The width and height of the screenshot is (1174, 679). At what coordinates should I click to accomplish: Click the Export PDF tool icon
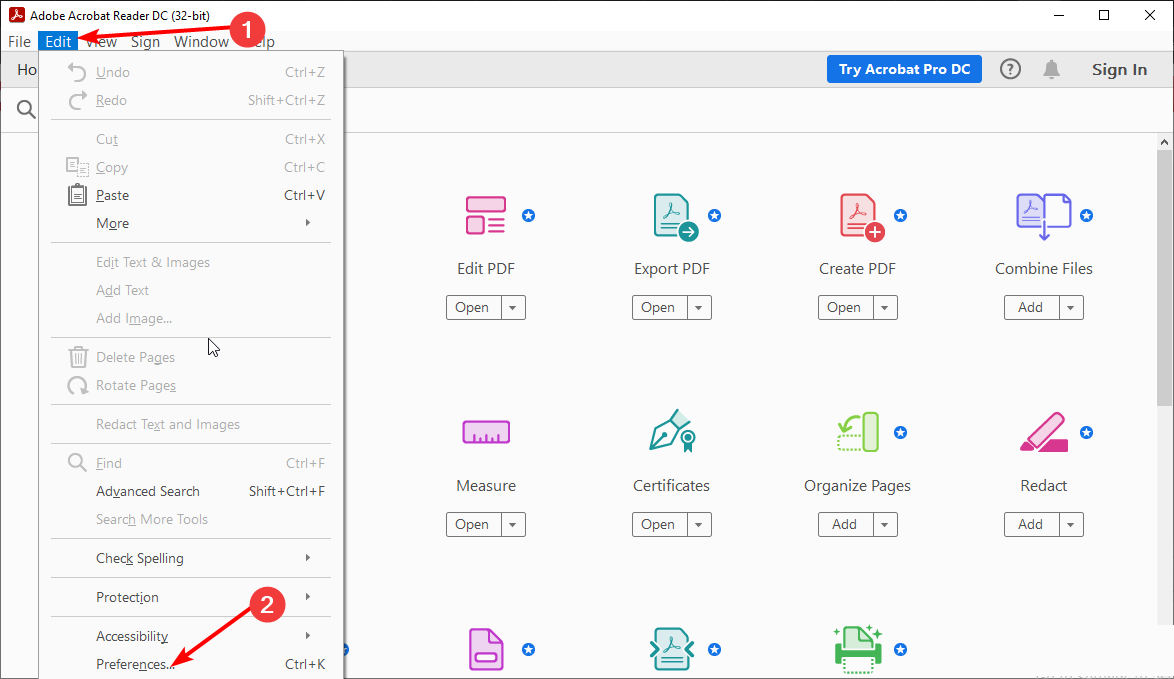point(675,216)
